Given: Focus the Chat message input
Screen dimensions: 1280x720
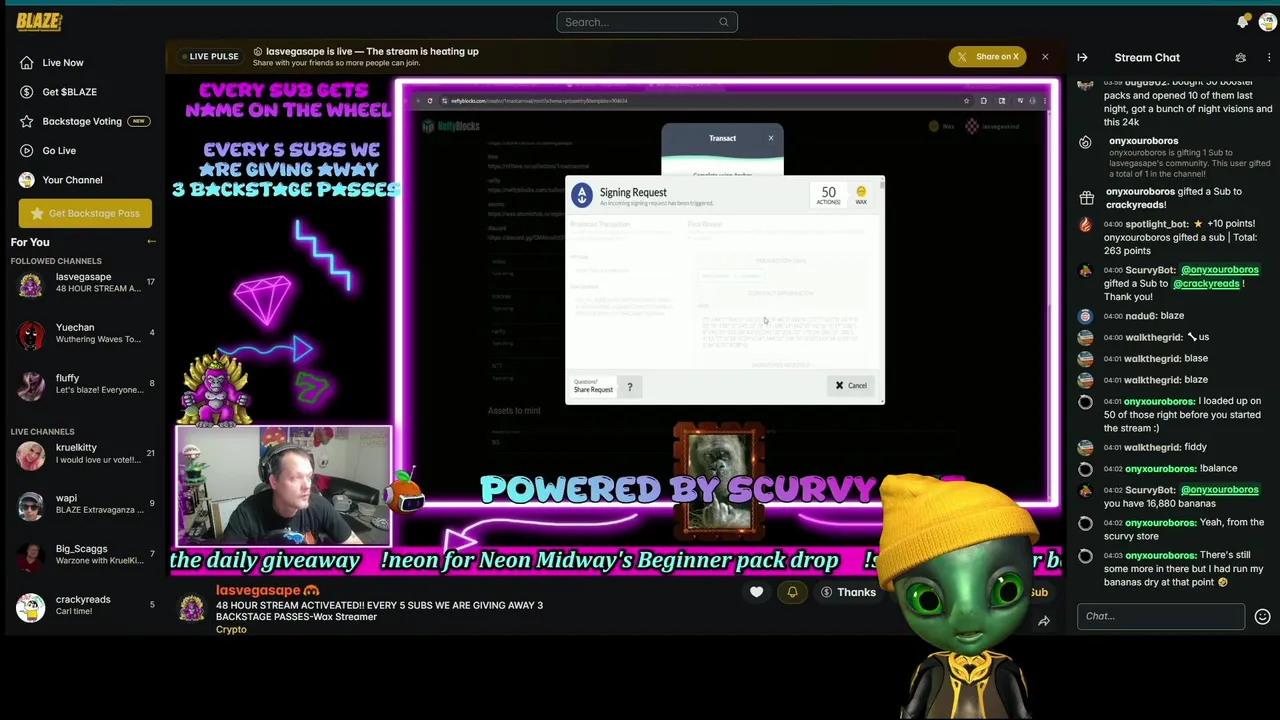Looking at the screenshot, I should coord(1161,616).
